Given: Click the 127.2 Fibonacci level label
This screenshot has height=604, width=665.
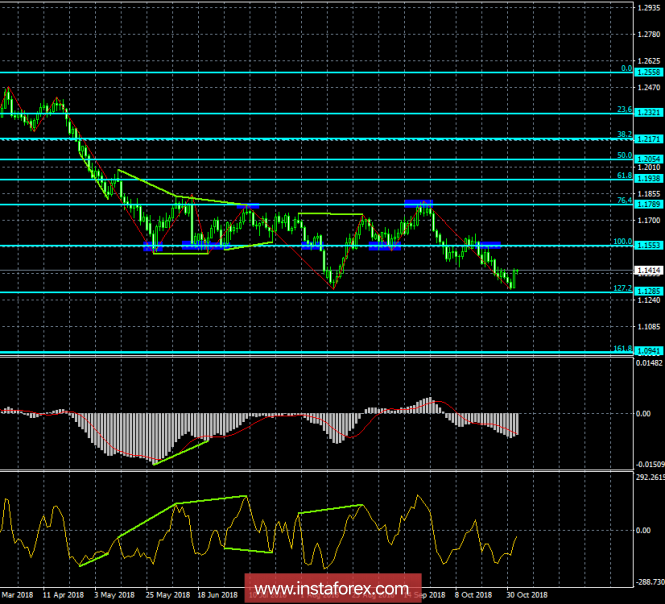Looking at the screenshot, I should click(x=621, y=288).
